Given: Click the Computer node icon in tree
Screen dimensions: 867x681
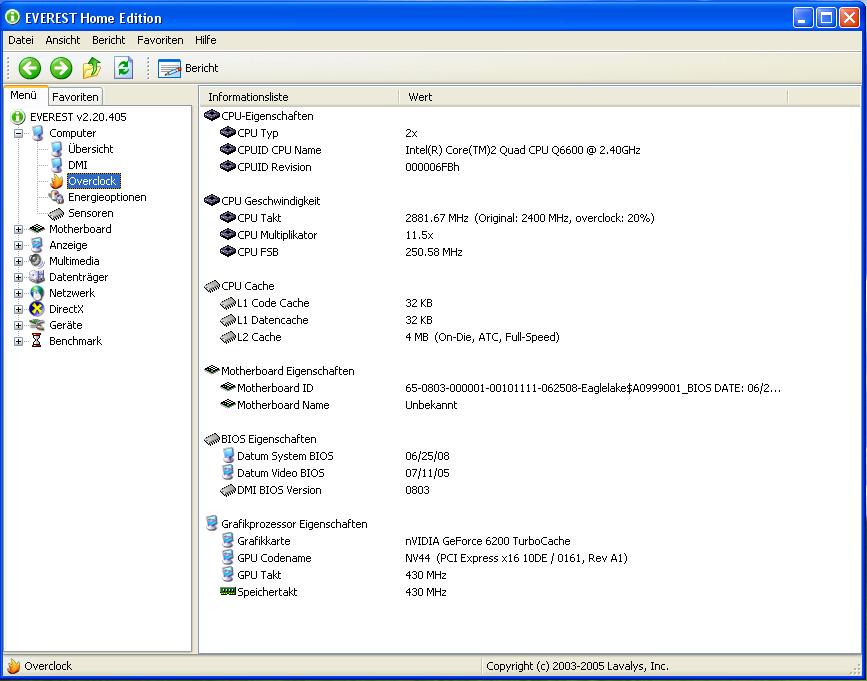Looking at the screenshot, I should click(x=38, y=133).
